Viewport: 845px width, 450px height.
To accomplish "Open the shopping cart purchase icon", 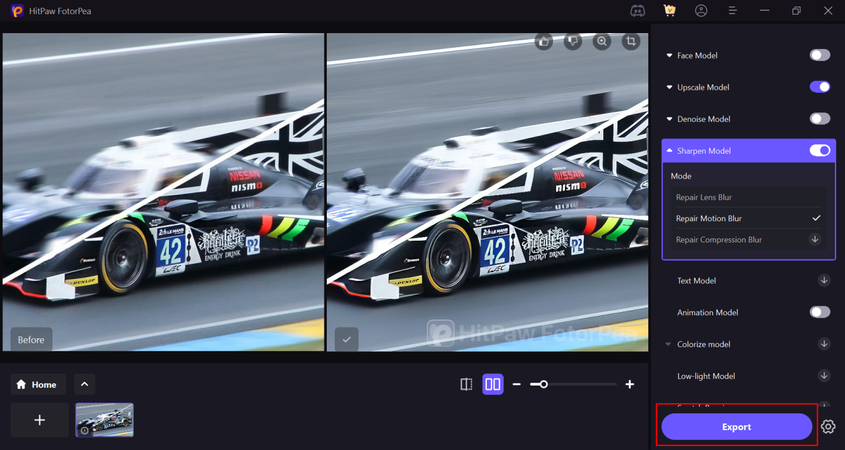I will point(669,11).
